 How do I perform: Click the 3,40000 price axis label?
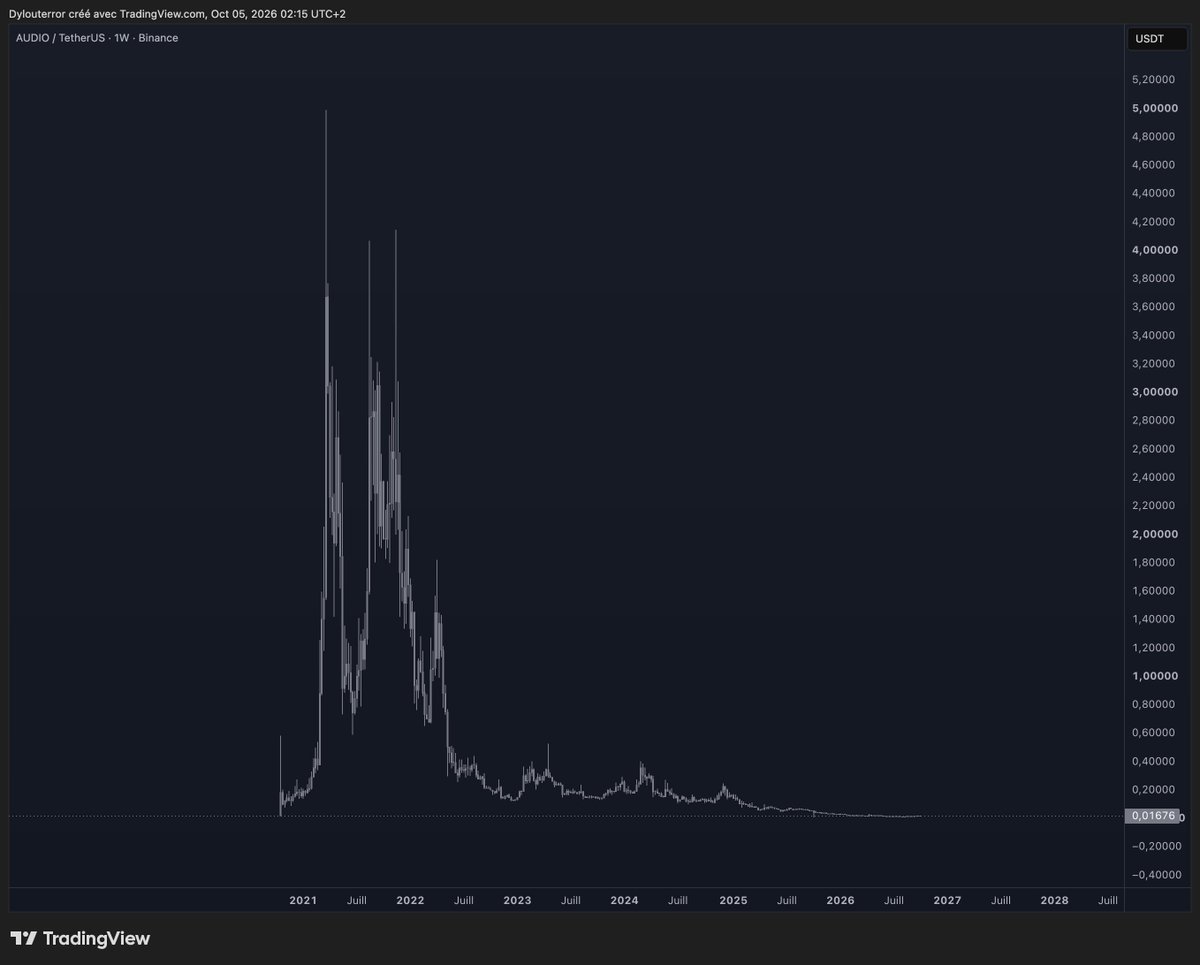1155,335
